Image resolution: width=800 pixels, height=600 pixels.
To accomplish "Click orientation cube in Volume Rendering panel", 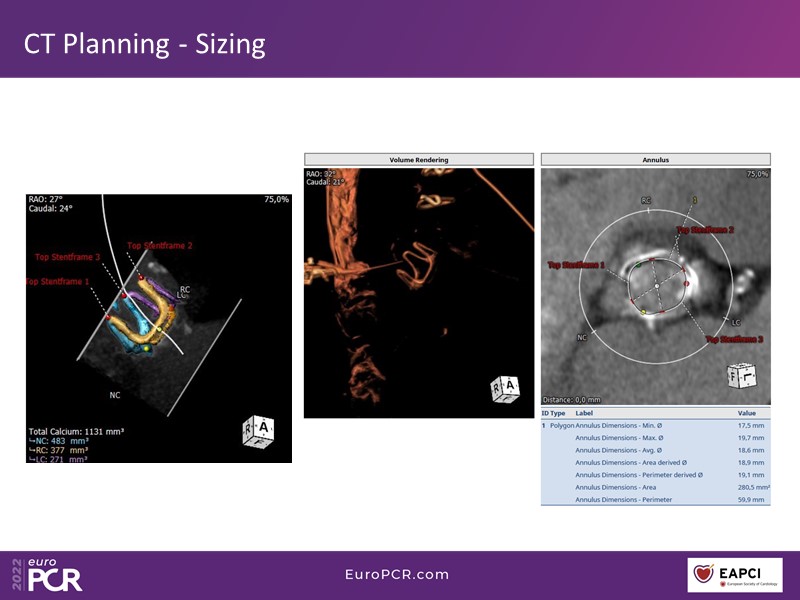I will 504,388.
